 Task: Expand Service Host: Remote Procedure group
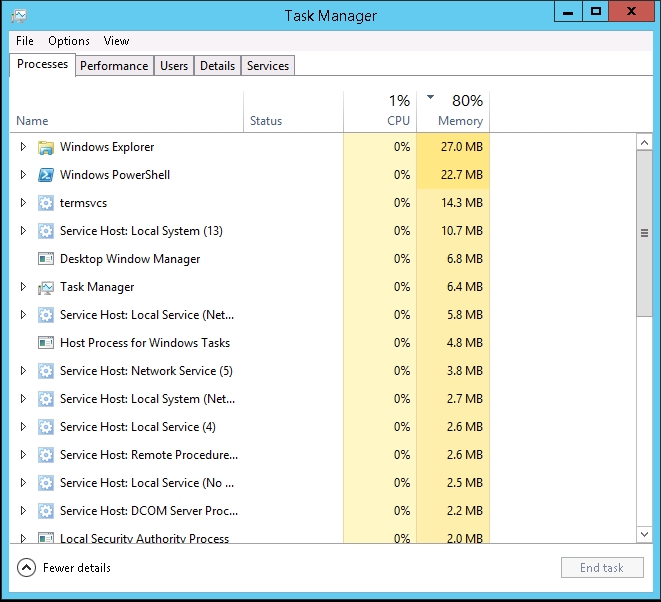23,454
